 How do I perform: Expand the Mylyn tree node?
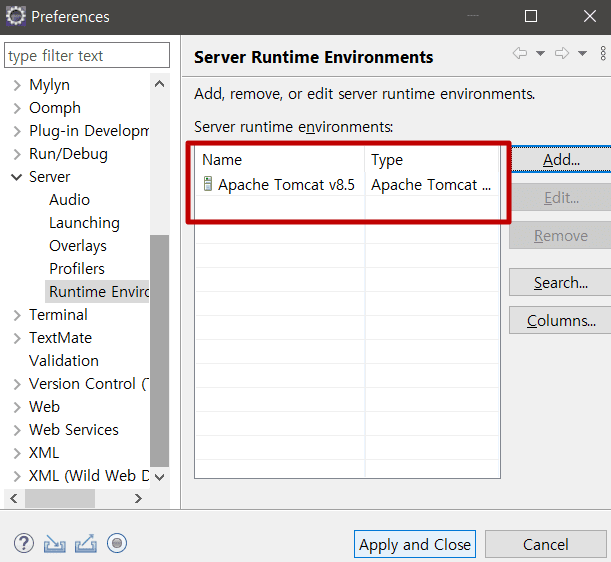(17, 85)
